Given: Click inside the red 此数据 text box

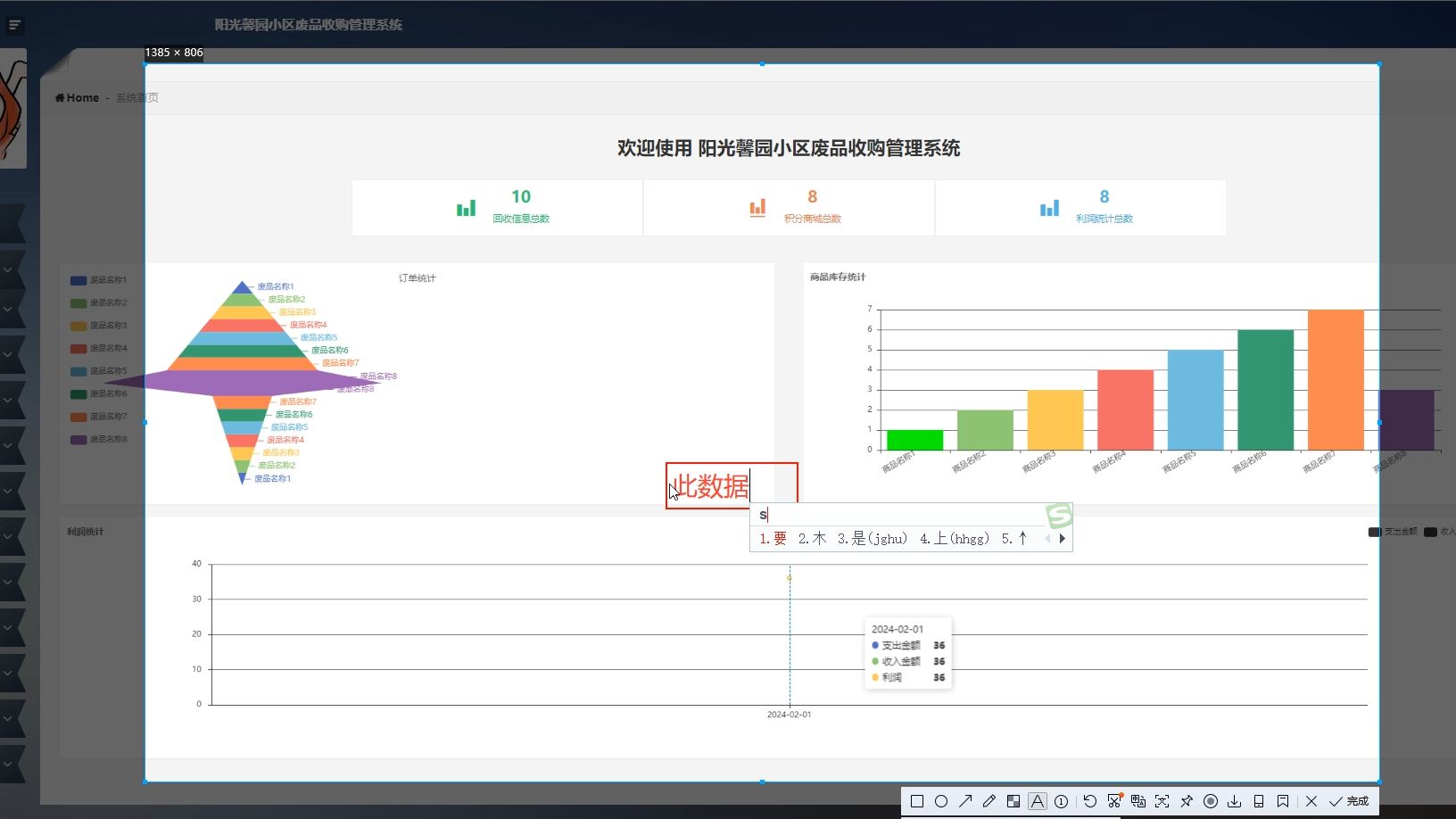Looking at the screenshot, I should [732, 486].
